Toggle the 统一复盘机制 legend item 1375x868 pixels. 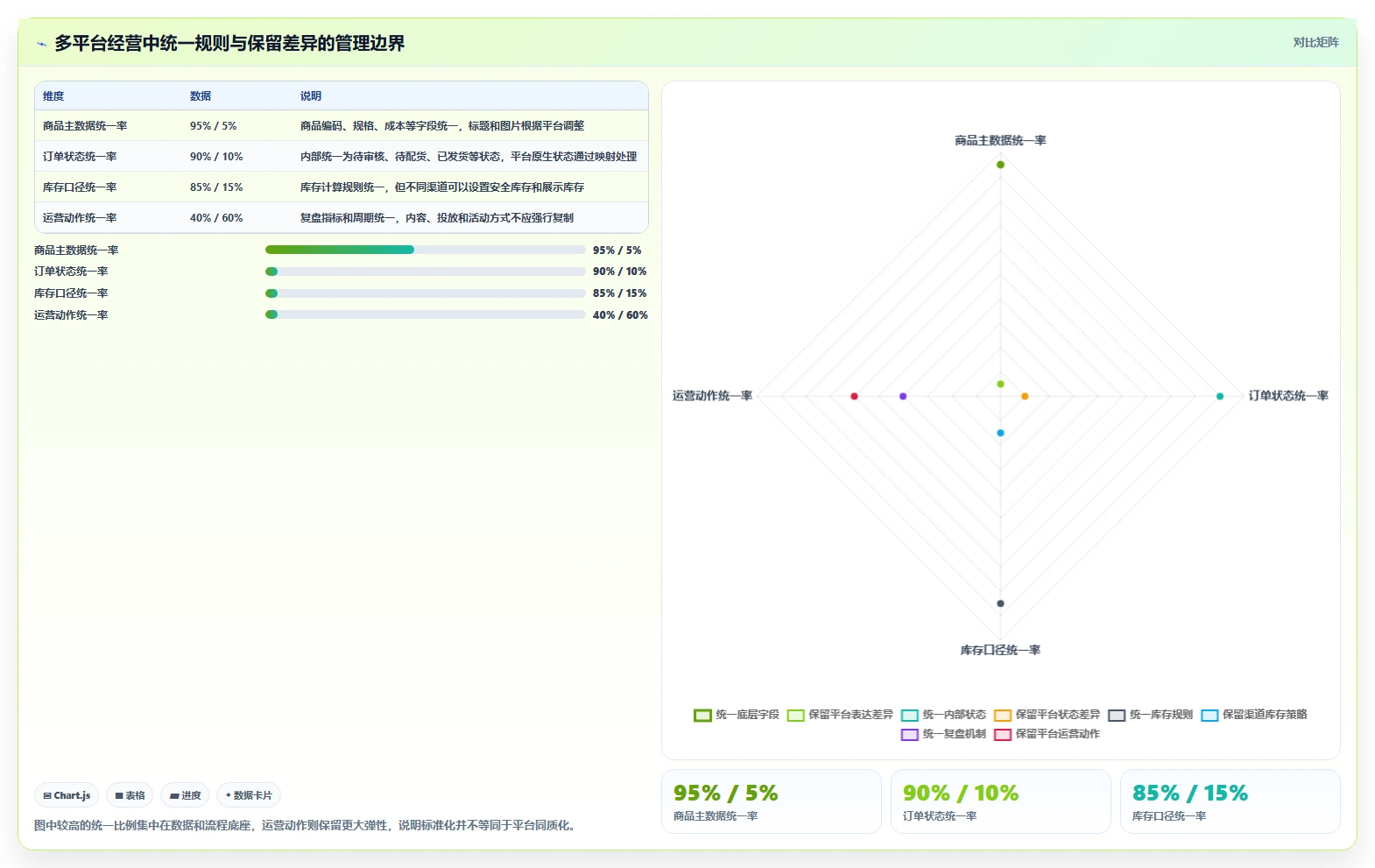tap(943, 734)
